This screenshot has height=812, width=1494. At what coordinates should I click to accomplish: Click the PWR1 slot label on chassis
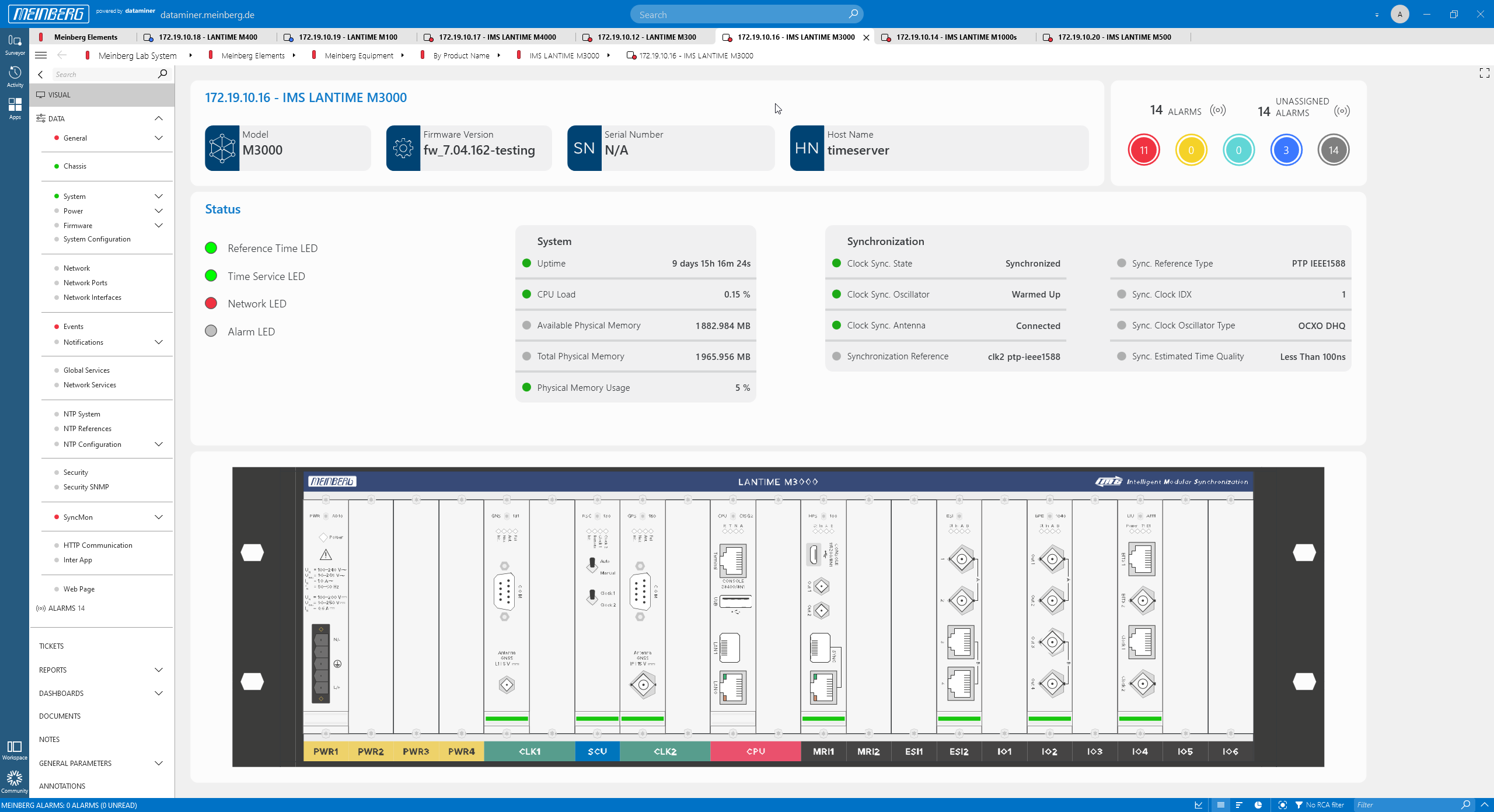pos(326,751)
